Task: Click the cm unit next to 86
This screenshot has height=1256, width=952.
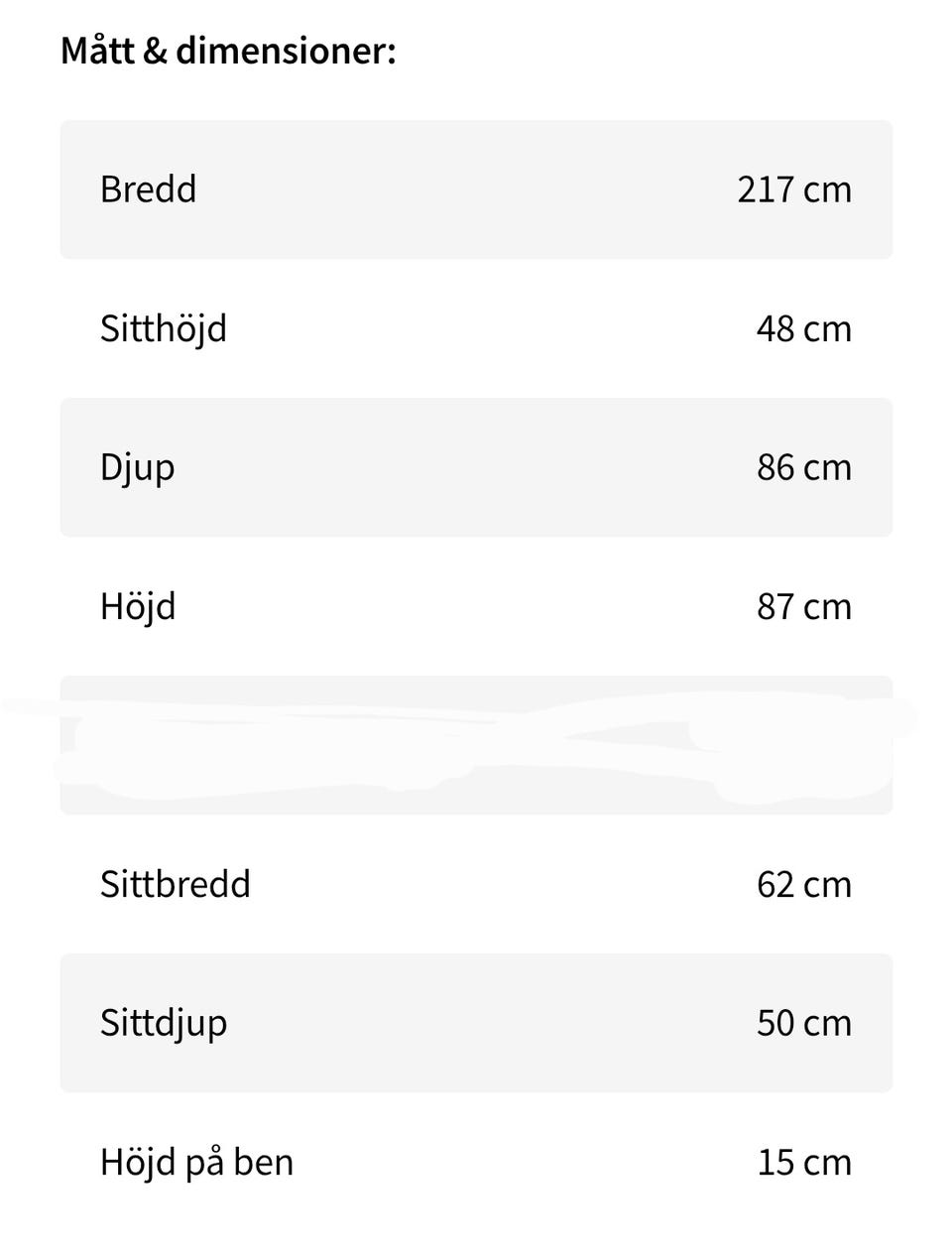Action: click(827, 466)
